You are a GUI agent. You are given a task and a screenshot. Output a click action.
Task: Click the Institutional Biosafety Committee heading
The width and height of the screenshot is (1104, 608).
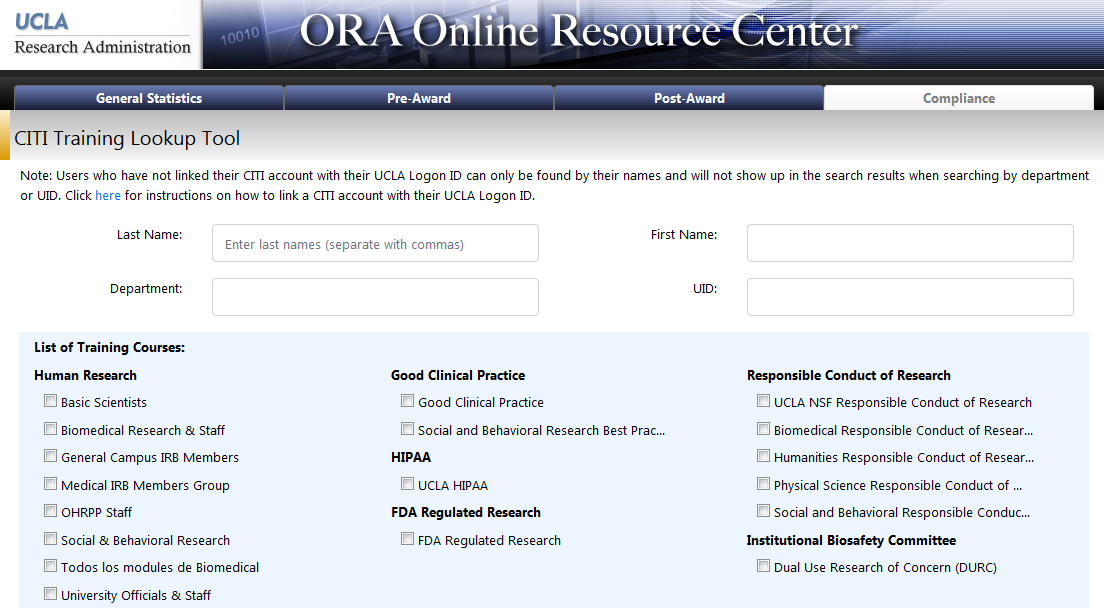851,540
